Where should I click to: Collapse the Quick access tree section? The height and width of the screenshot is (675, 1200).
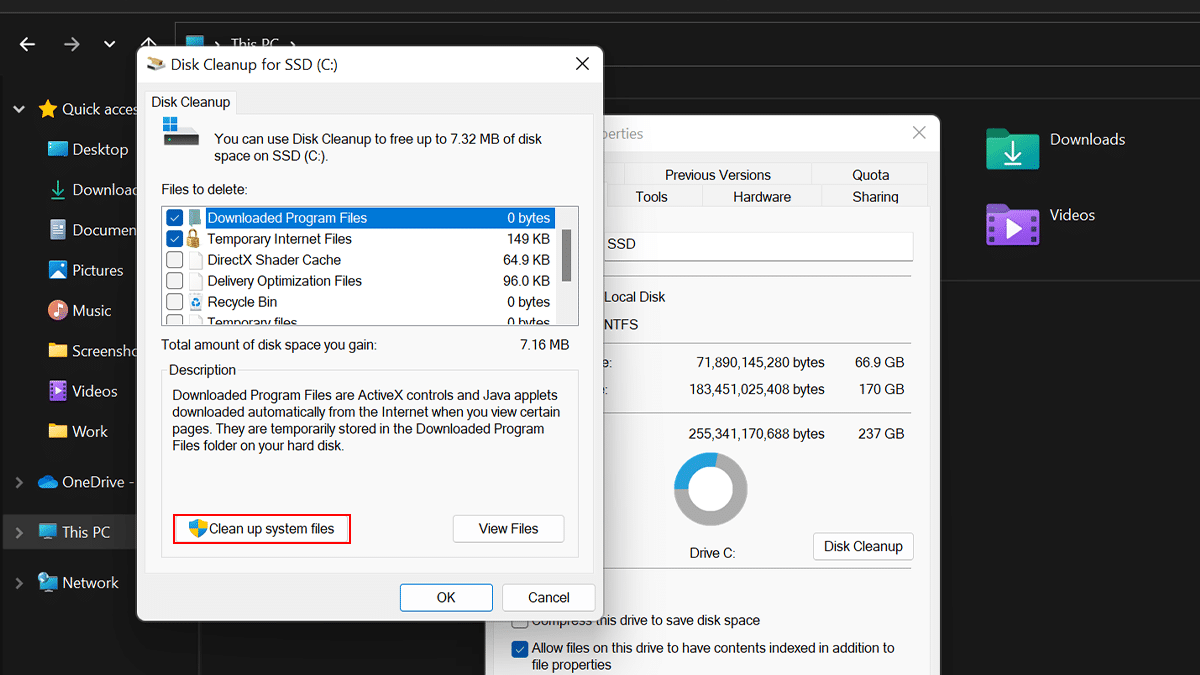tap(19, 109)
